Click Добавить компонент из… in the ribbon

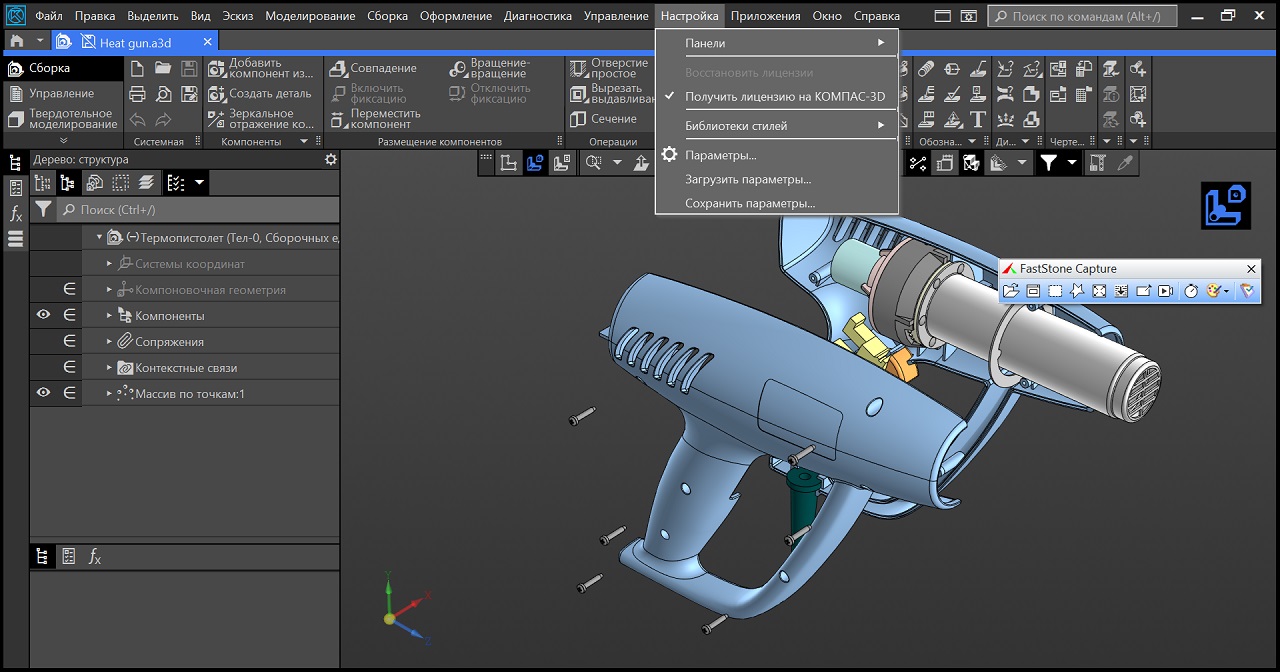pyautogui.click(x=261, y=68)
